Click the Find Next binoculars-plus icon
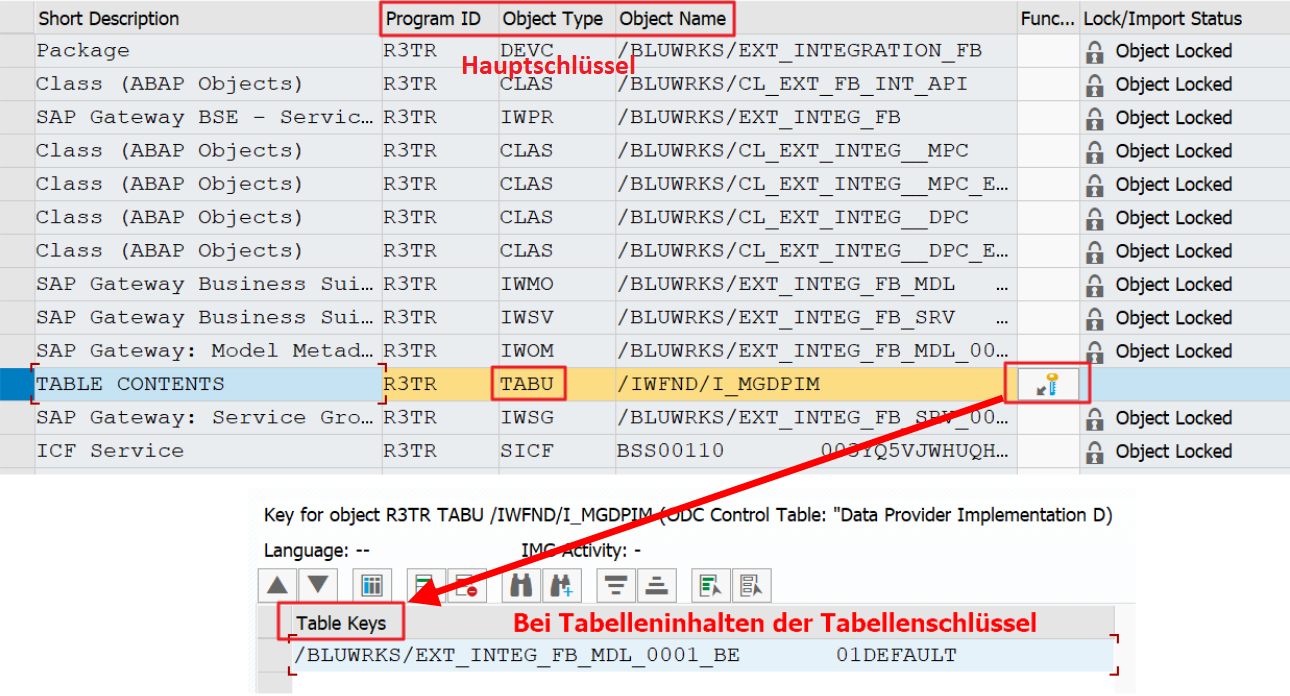The width and height of the screenshot is (1290, 696). pyautogui.click(x=561, y=585)
